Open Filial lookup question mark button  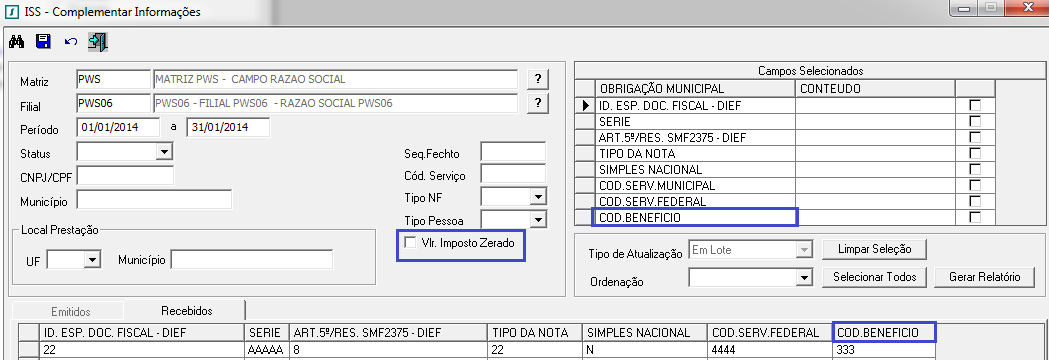(x=537, y=103)
